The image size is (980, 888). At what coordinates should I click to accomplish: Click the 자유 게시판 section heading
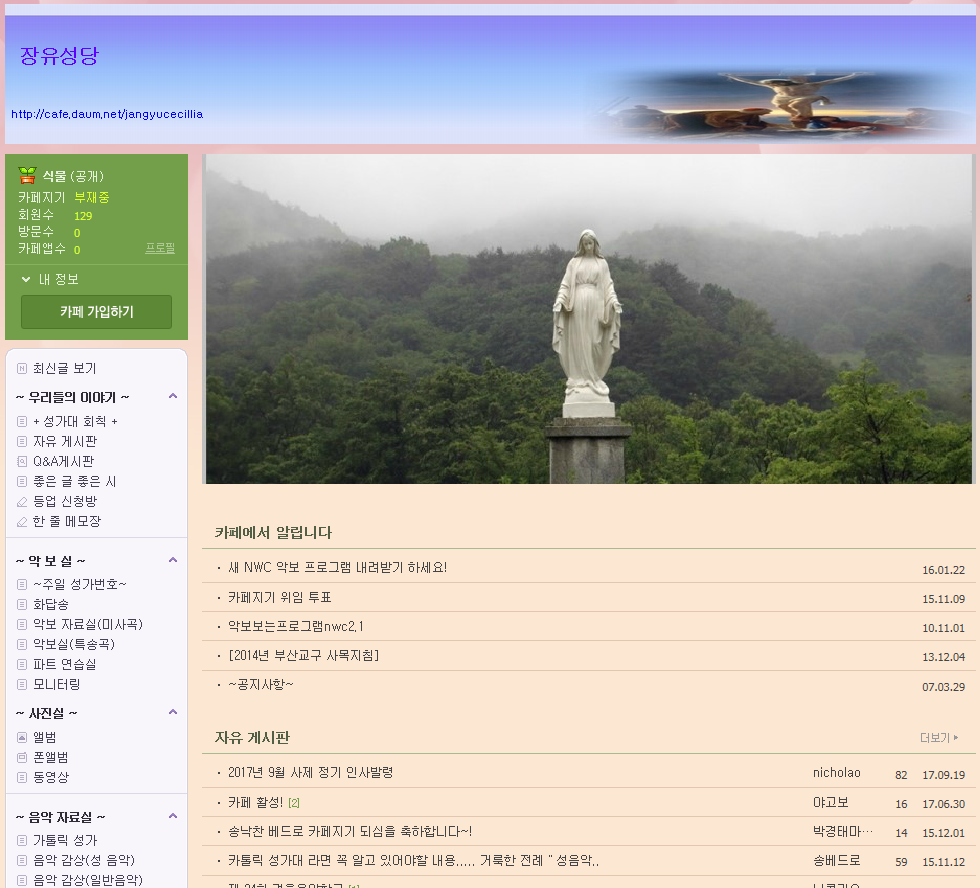(252, 738)
